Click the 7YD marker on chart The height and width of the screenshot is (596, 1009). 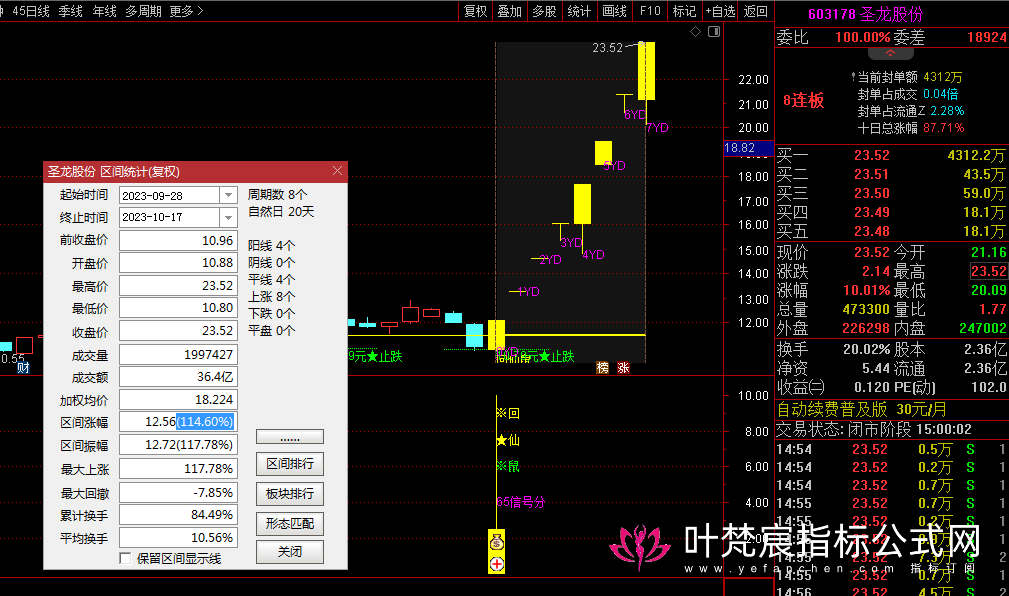(x=658, y=128)
